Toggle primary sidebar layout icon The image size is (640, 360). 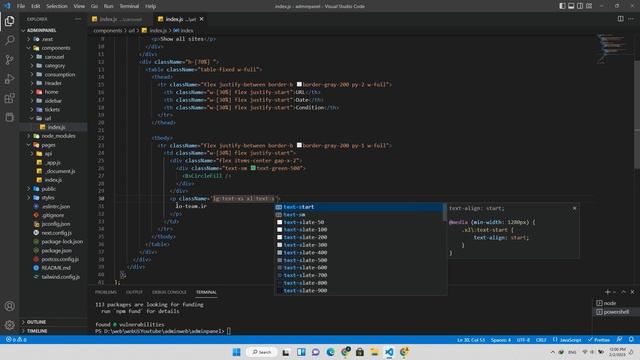562,6
